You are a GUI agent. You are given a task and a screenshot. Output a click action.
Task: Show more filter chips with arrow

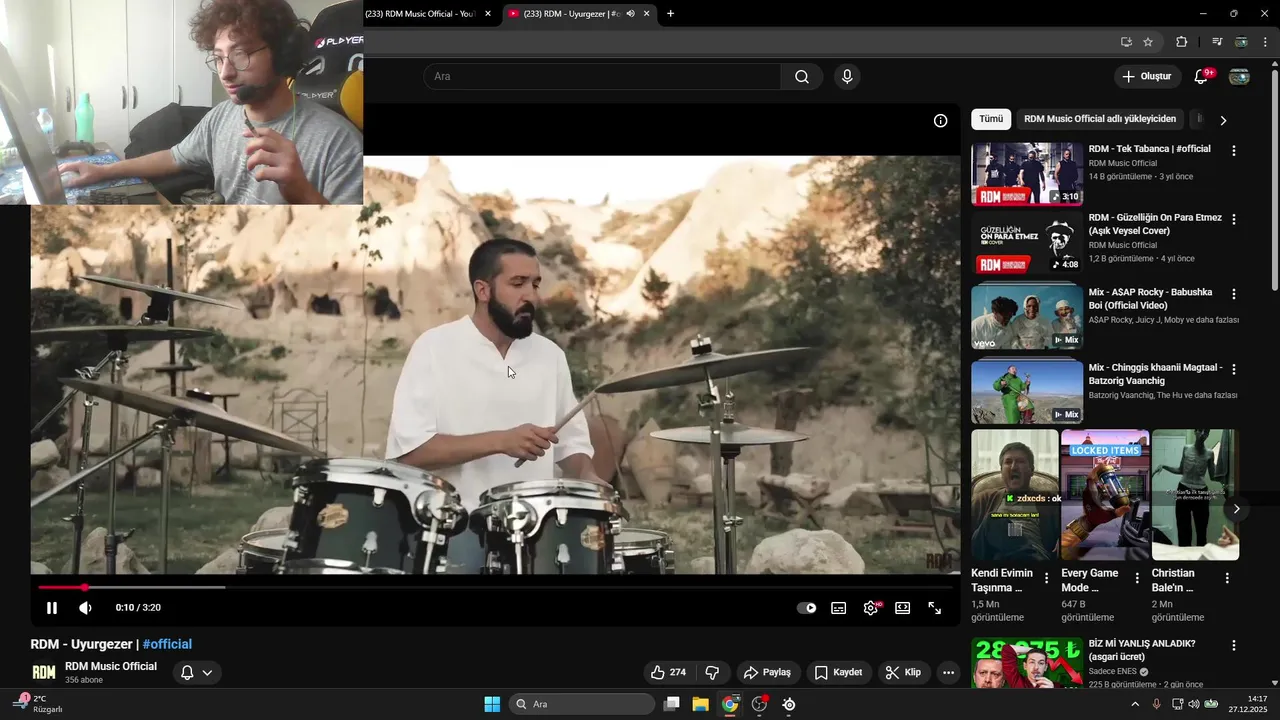tap(1222, 120)
